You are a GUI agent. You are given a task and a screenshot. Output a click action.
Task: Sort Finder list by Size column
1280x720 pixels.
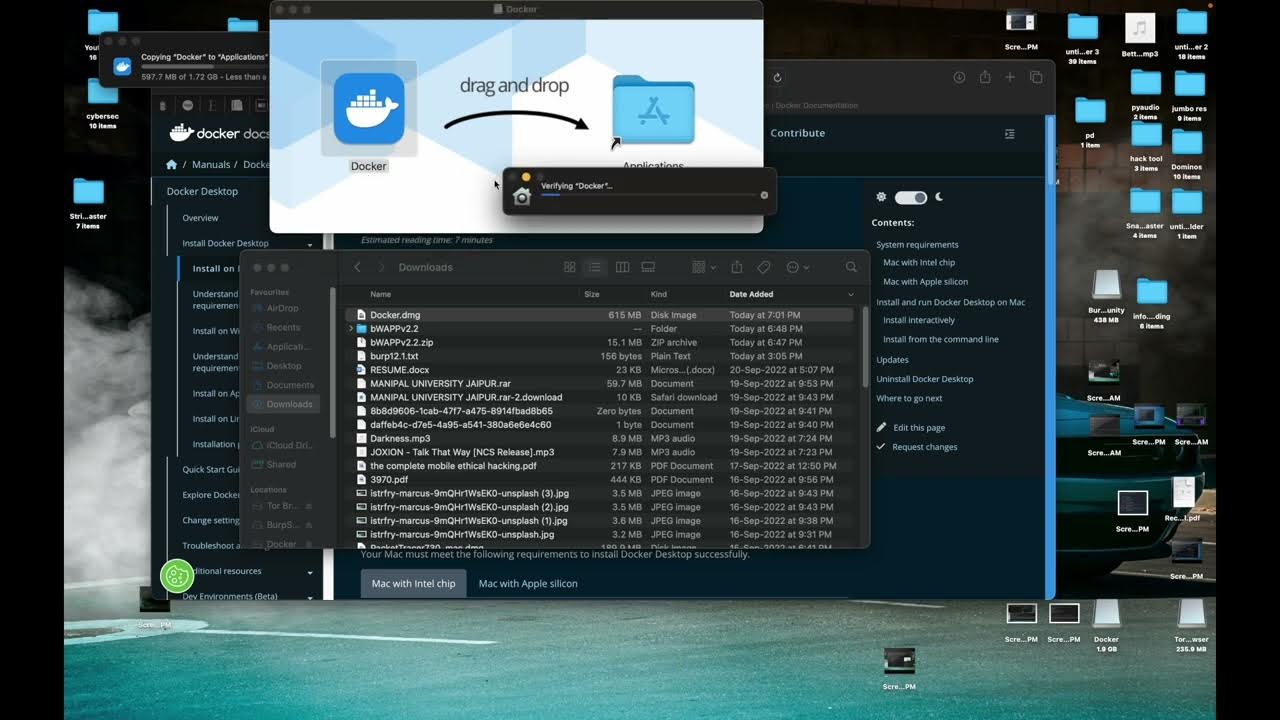coord(592,294)
